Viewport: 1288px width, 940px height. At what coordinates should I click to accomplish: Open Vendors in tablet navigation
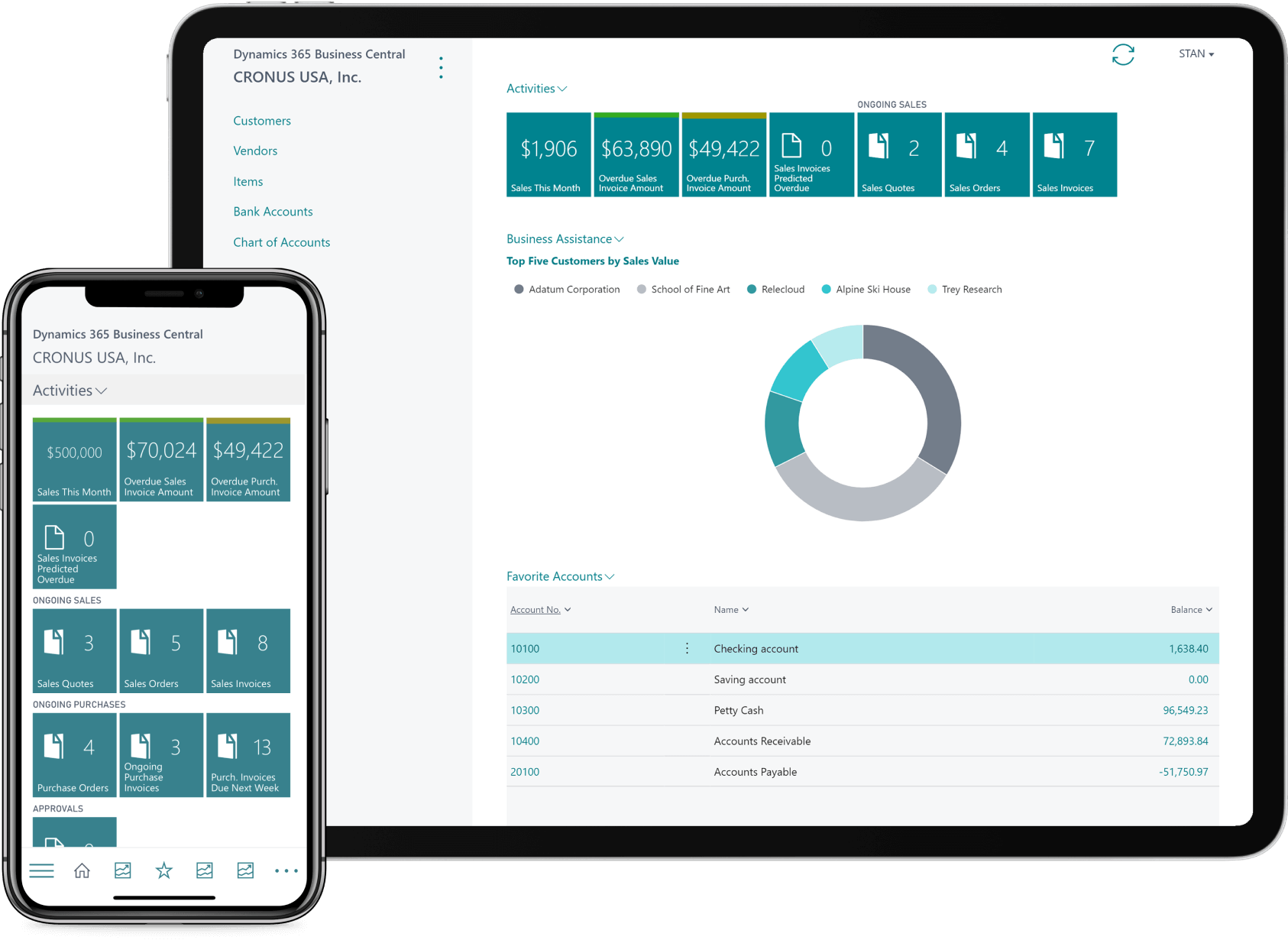point(255,151)
